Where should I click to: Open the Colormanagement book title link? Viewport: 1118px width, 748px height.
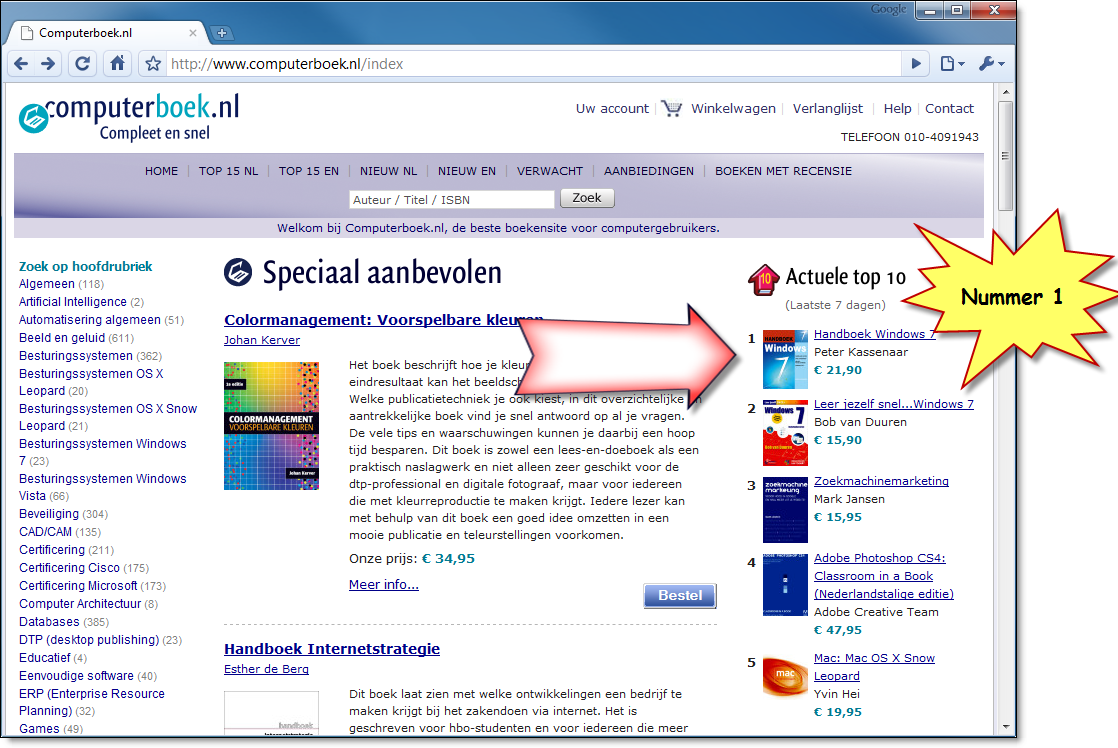tap(384, 319)
